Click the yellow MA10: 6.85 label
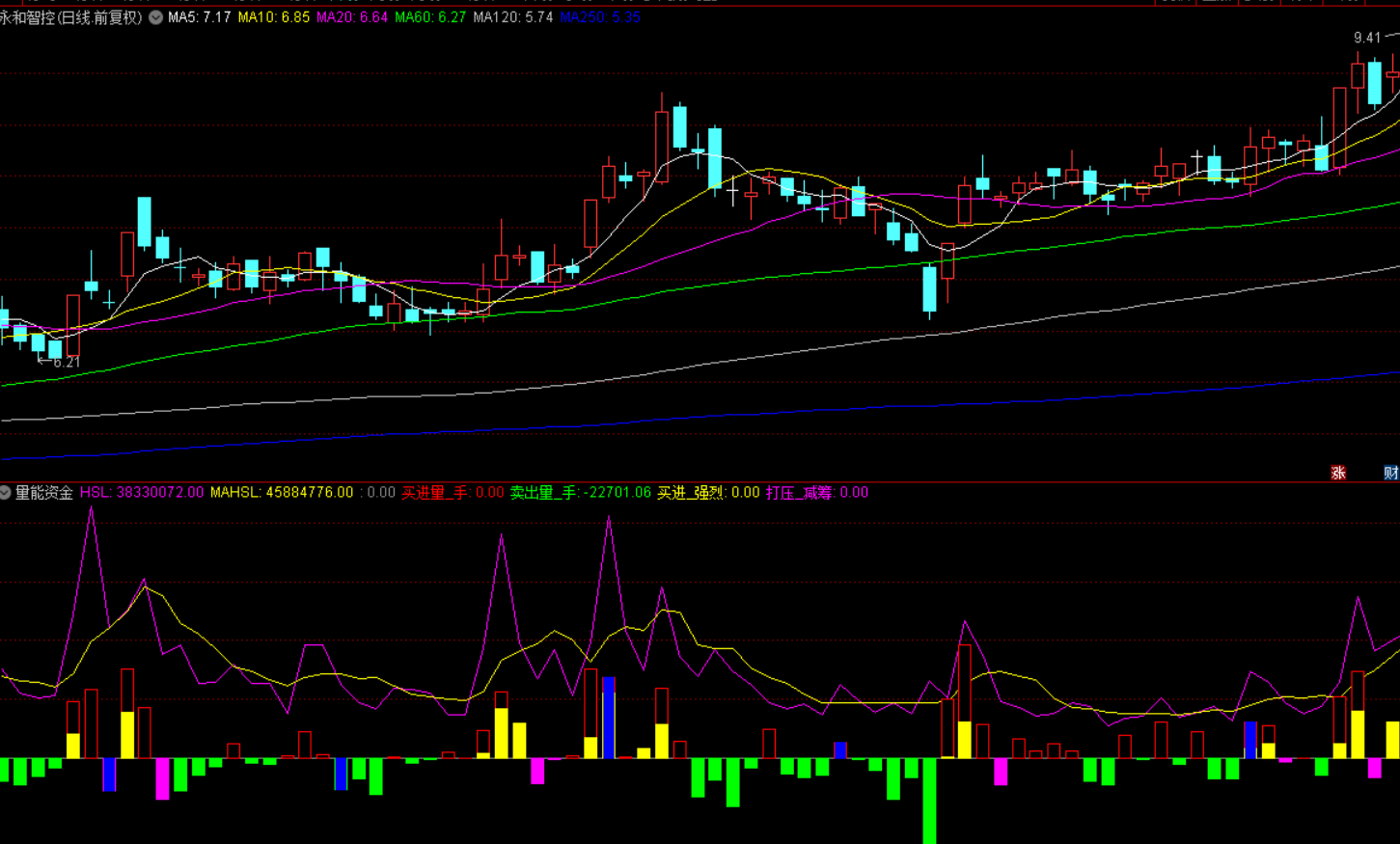Image resolution: width=1400 pixels, height=844 pixels. [x=273, y=17]
